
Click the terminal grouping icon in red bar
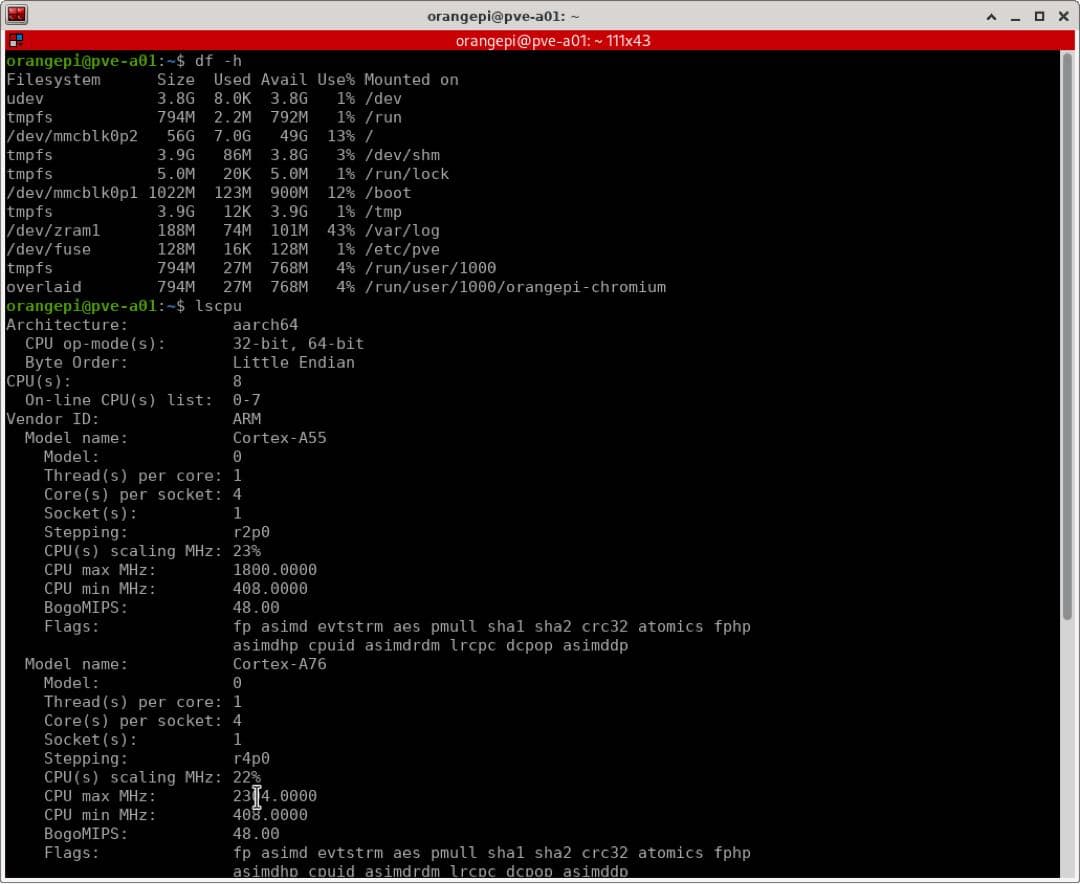coord(15,41)
